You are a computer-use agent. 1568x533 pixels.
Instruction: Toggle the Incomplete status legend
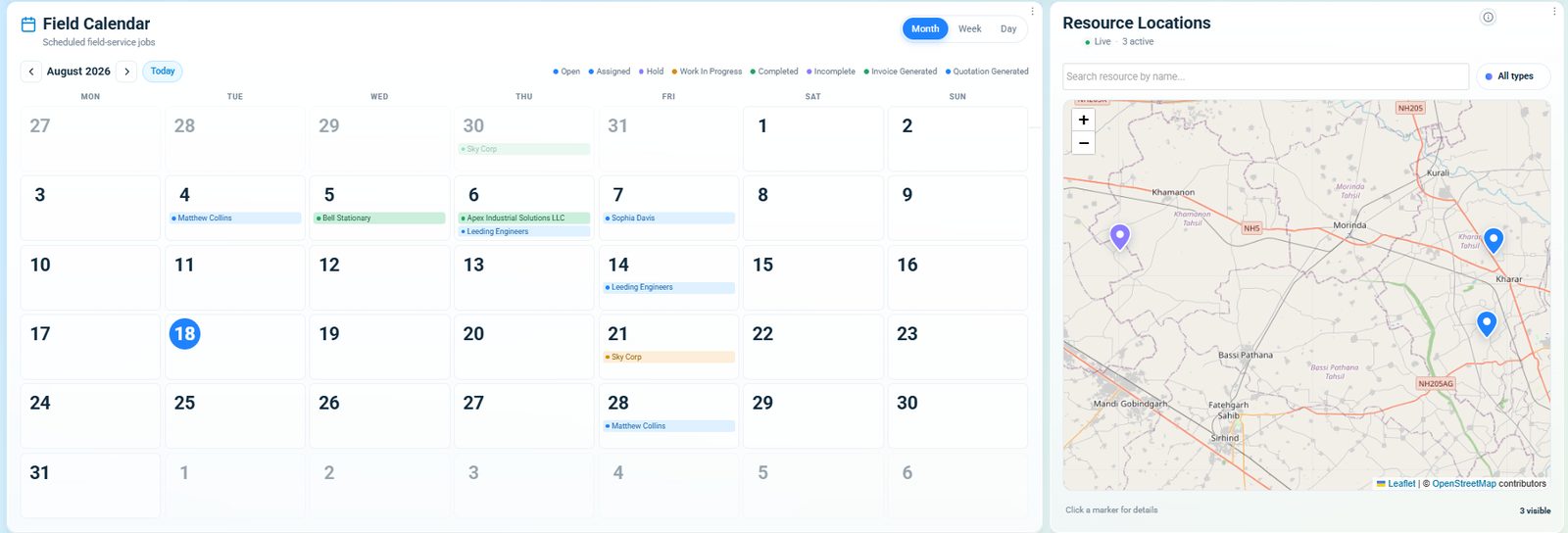click(831, 72)
